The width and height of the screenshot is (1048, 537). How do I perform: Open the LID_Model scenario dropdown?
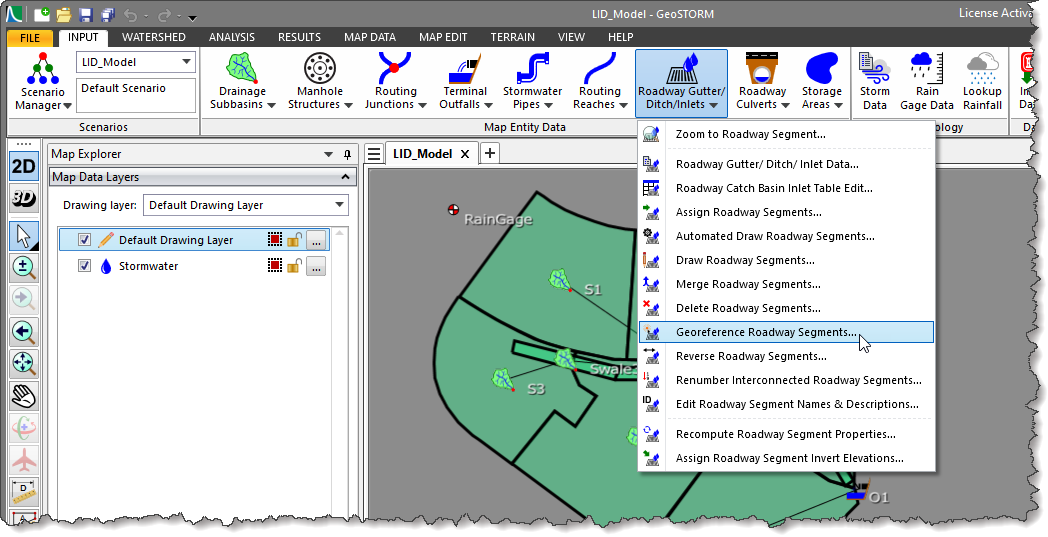click(x=186, y=62)
